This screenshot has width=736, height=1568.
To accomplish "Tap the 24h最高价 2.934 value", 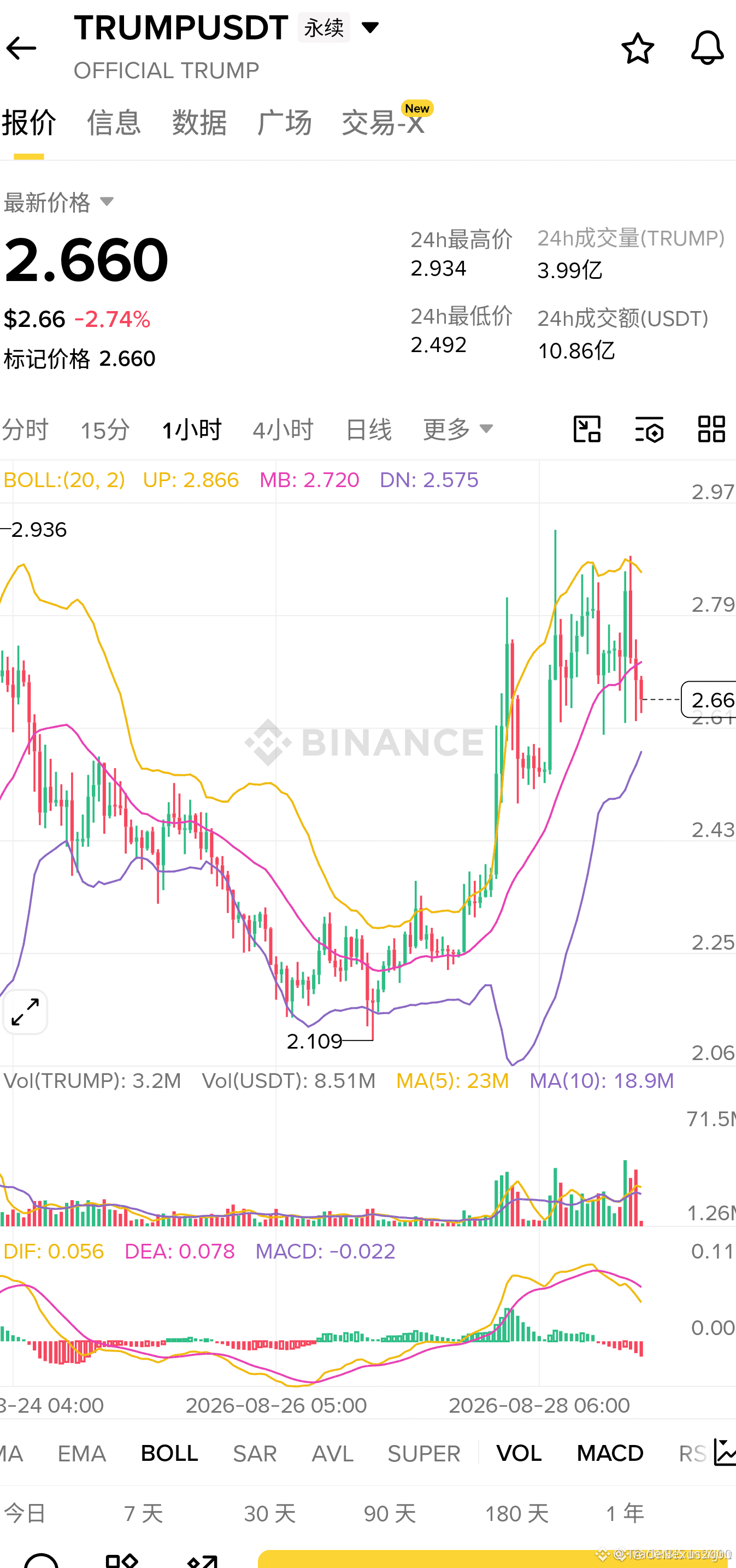I will pyautogui.click(x=438, y=268).
